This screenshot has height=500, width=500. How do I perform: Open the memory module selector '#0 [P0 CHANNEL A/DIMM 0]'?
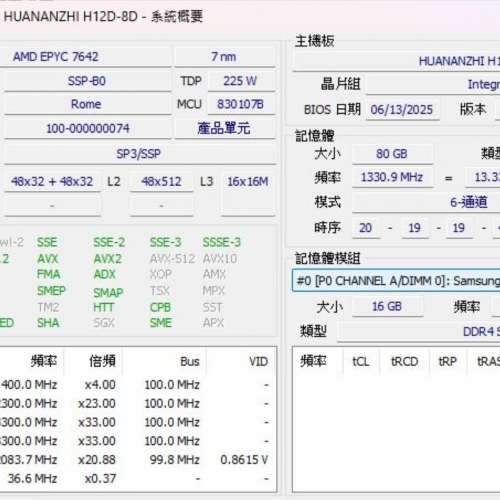pos(396,281)
